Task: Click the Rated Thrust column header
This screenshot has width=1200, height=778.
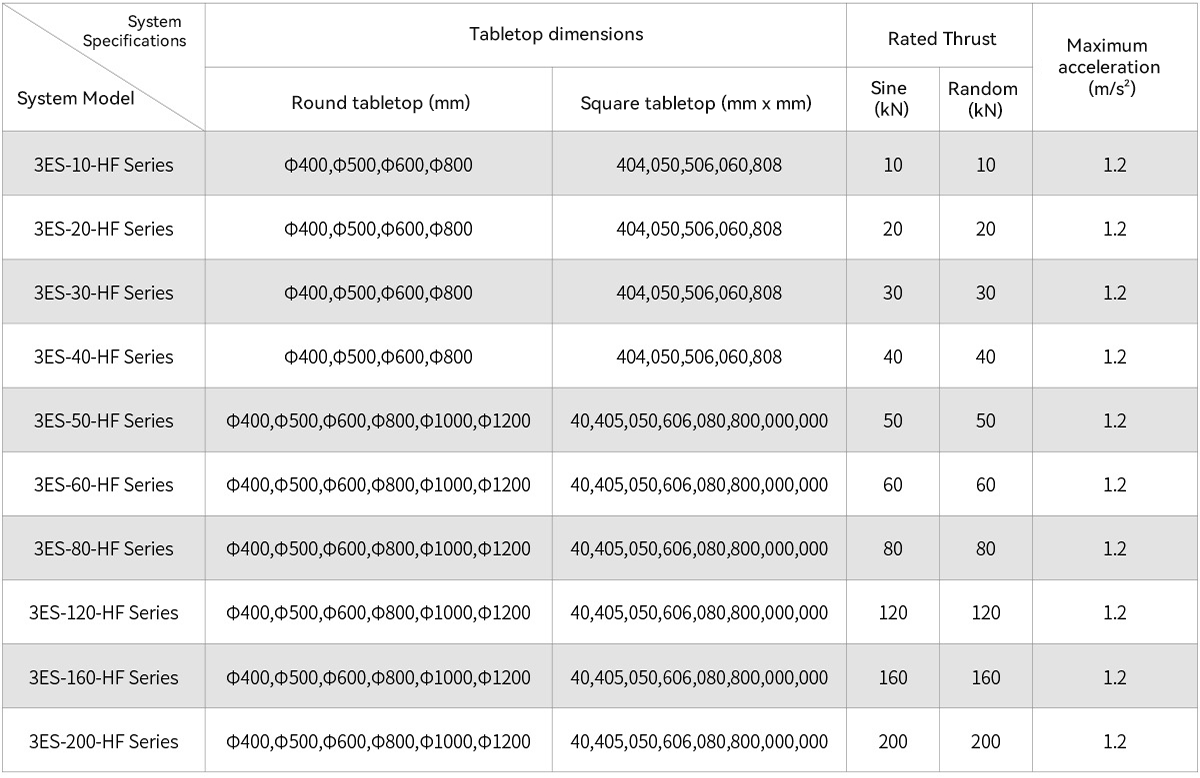Action: [x=939, y=39]
